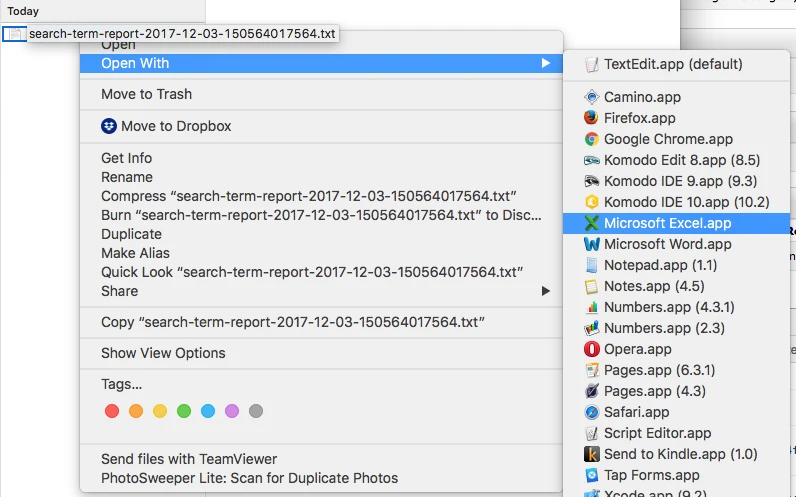Image resolution: width=796 pixels, height=497 pixels.
Task: Expand the Open With submenu arrow
Action: click(546, 63)
